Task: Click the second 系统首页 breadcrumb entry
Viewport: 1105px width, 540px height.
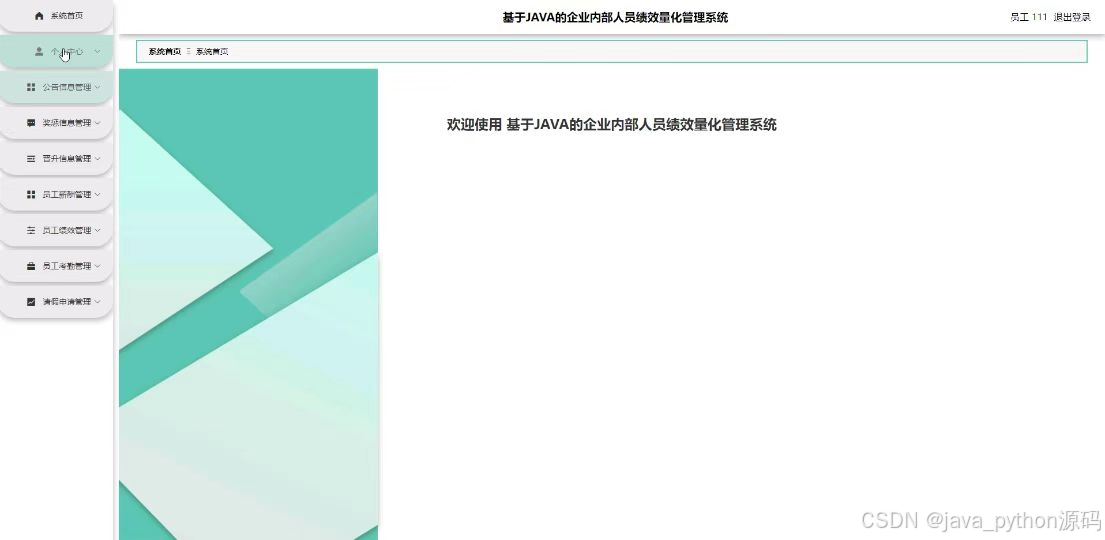Action: click(x=212, y=51)
